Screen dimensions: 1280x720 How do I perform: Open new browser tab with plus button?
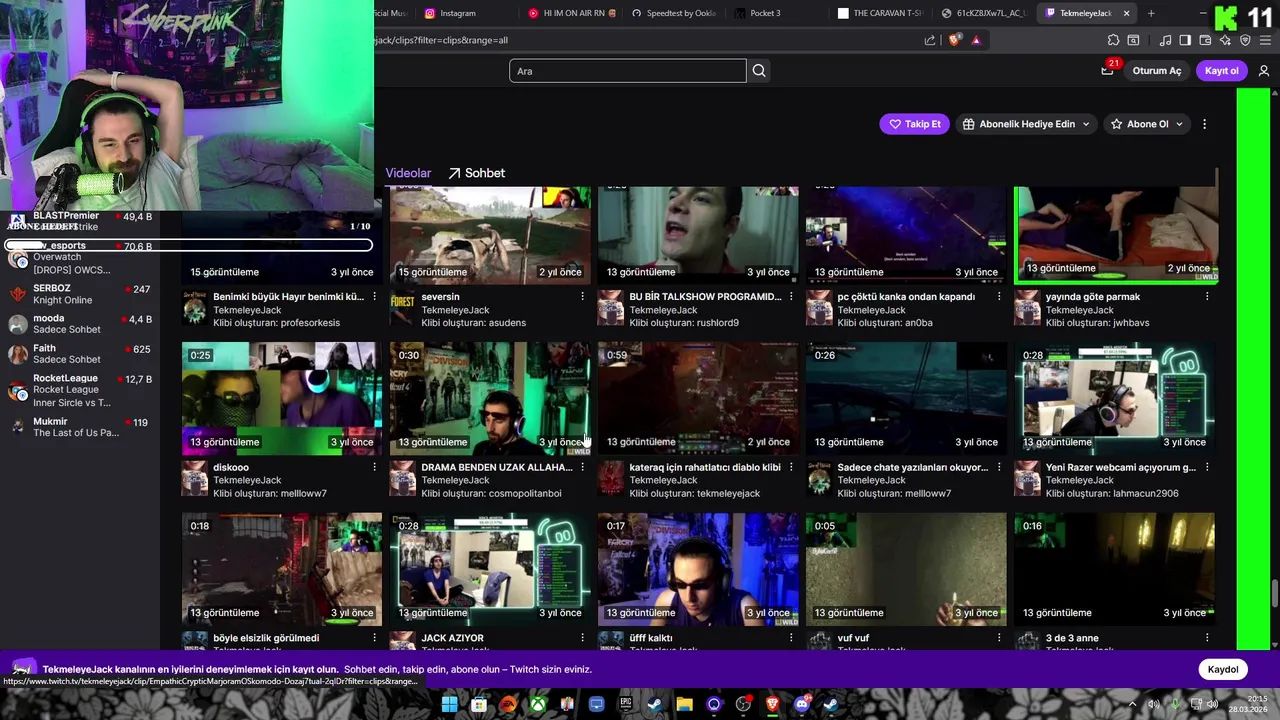point(1151,13)
